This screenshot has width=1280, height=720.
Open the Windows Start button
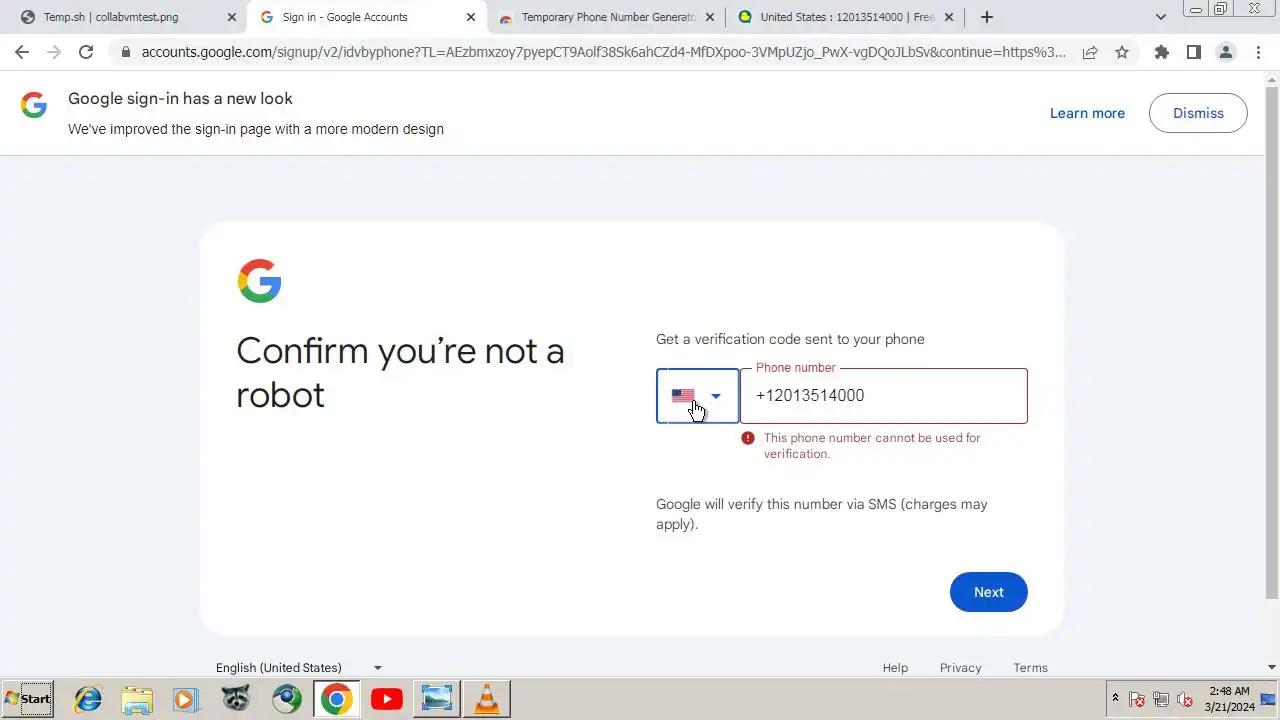pos(28,699)
